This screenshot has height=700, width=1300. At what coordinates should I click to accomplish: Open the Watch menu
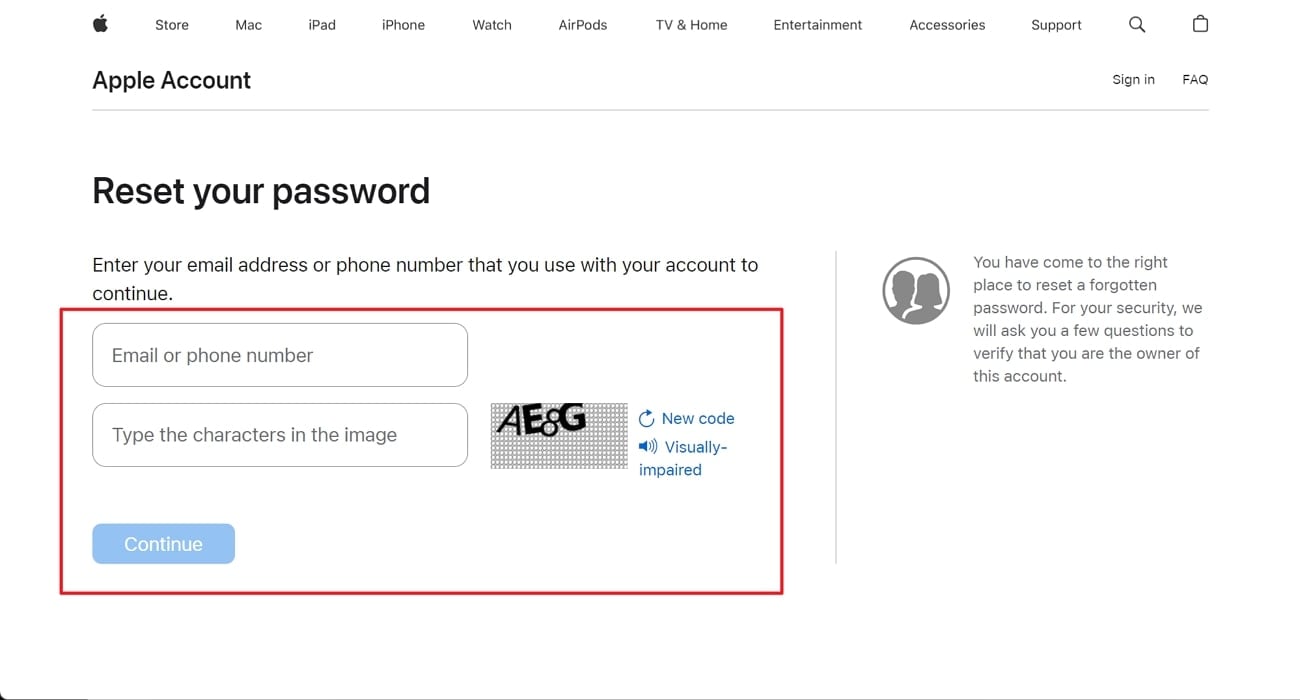[x=492, y=25]
